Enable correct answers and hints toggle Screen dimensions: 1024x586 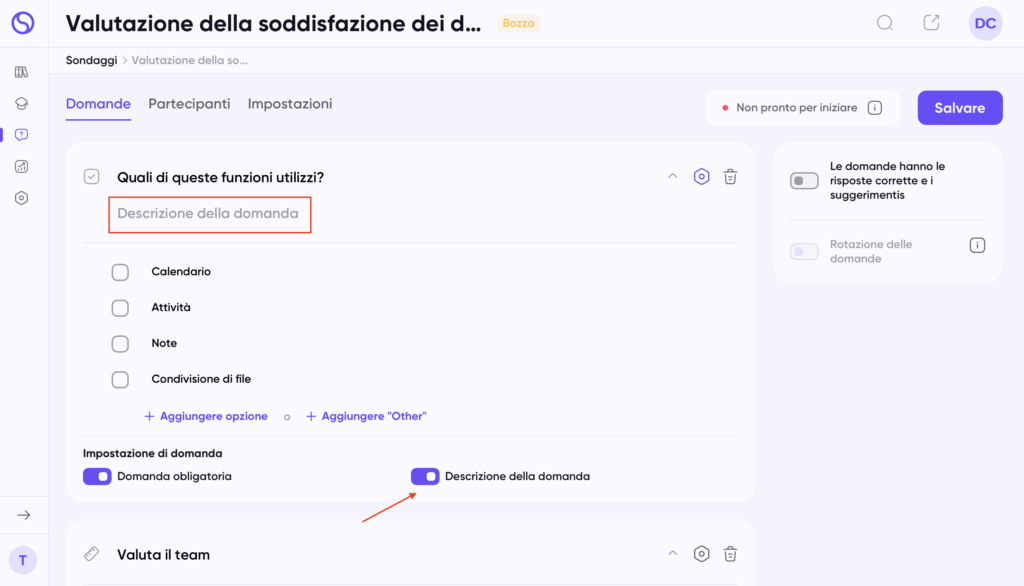[804, 181]
